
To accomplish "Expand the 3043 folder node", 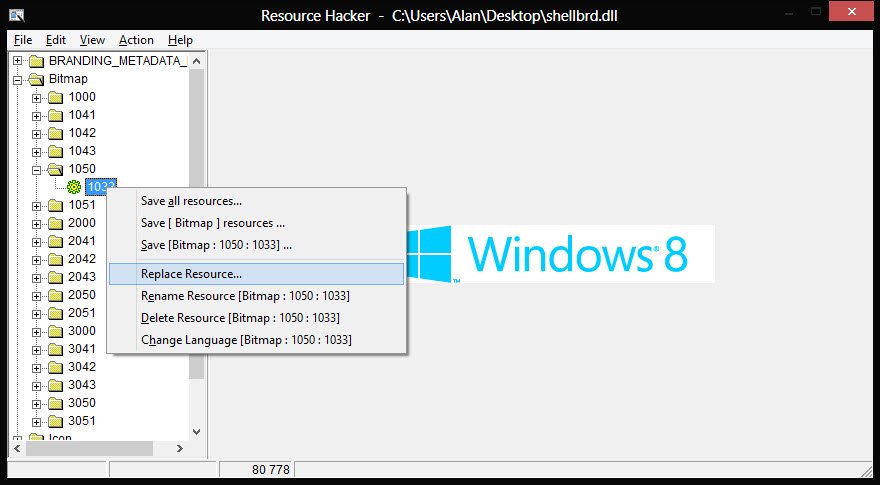I will 36,386.
